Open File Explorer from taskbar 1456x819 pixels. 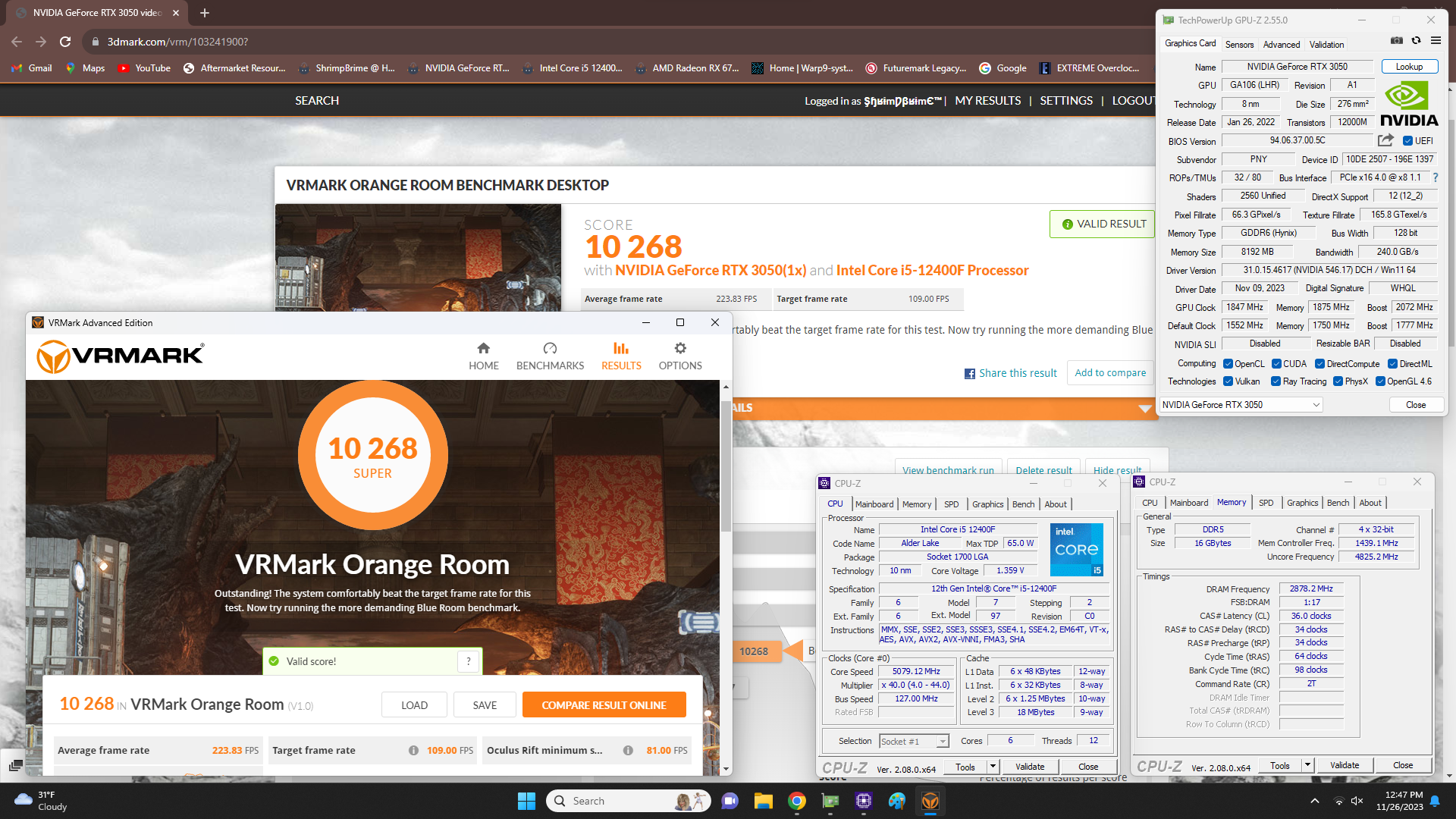click(763, 801)
